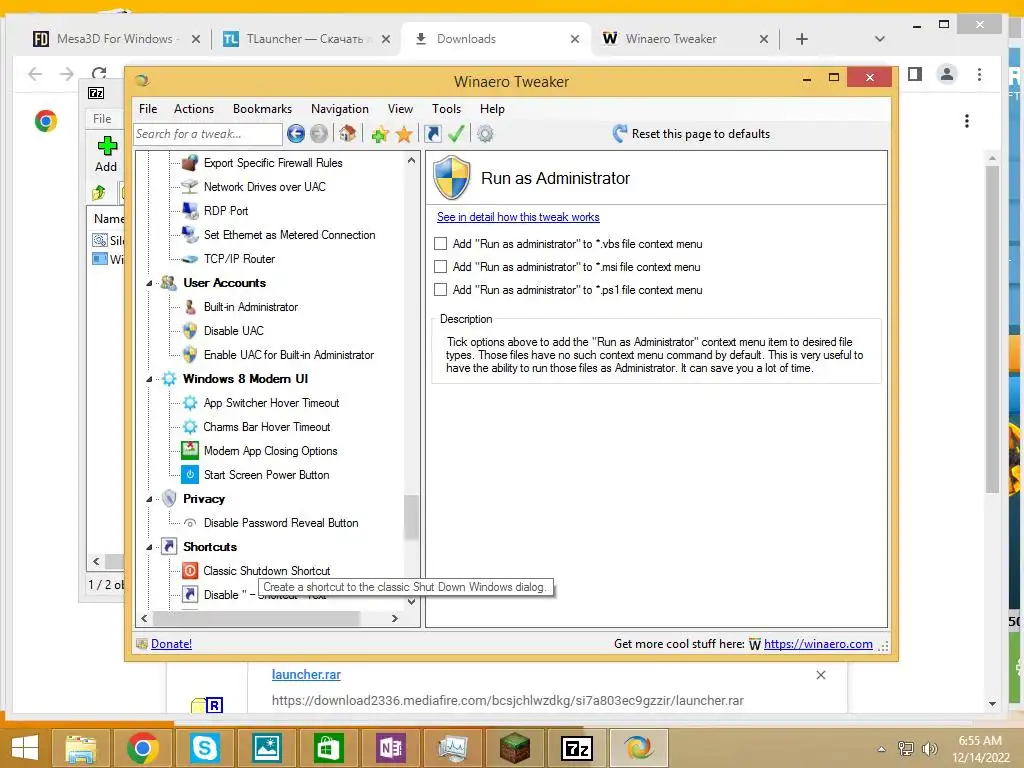Open bookmarks with the gold star icon

coord(404,135)
